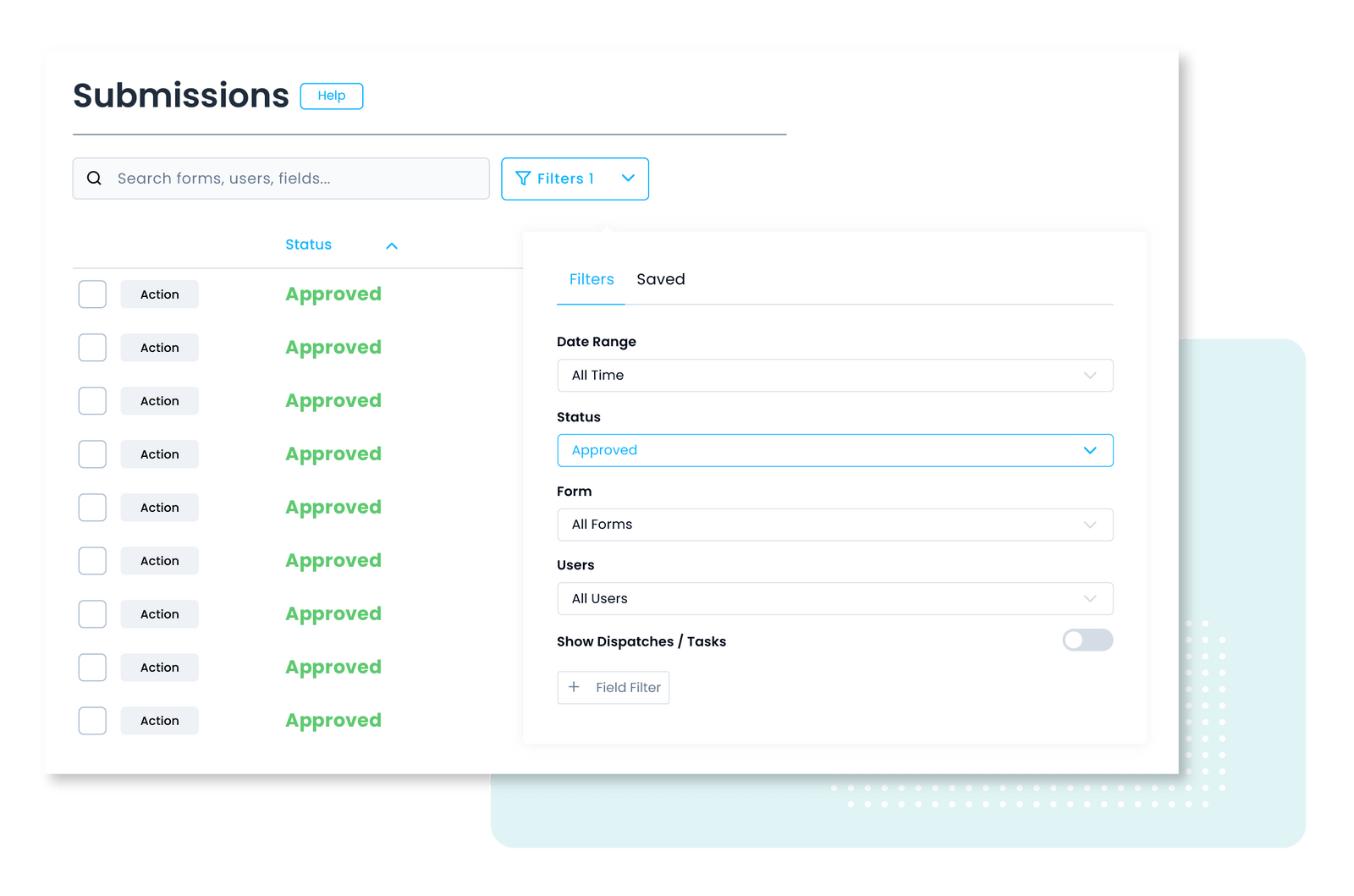Select the Filters tab
The width and height of the screenshot is (1354, 896).
point(590,279)
